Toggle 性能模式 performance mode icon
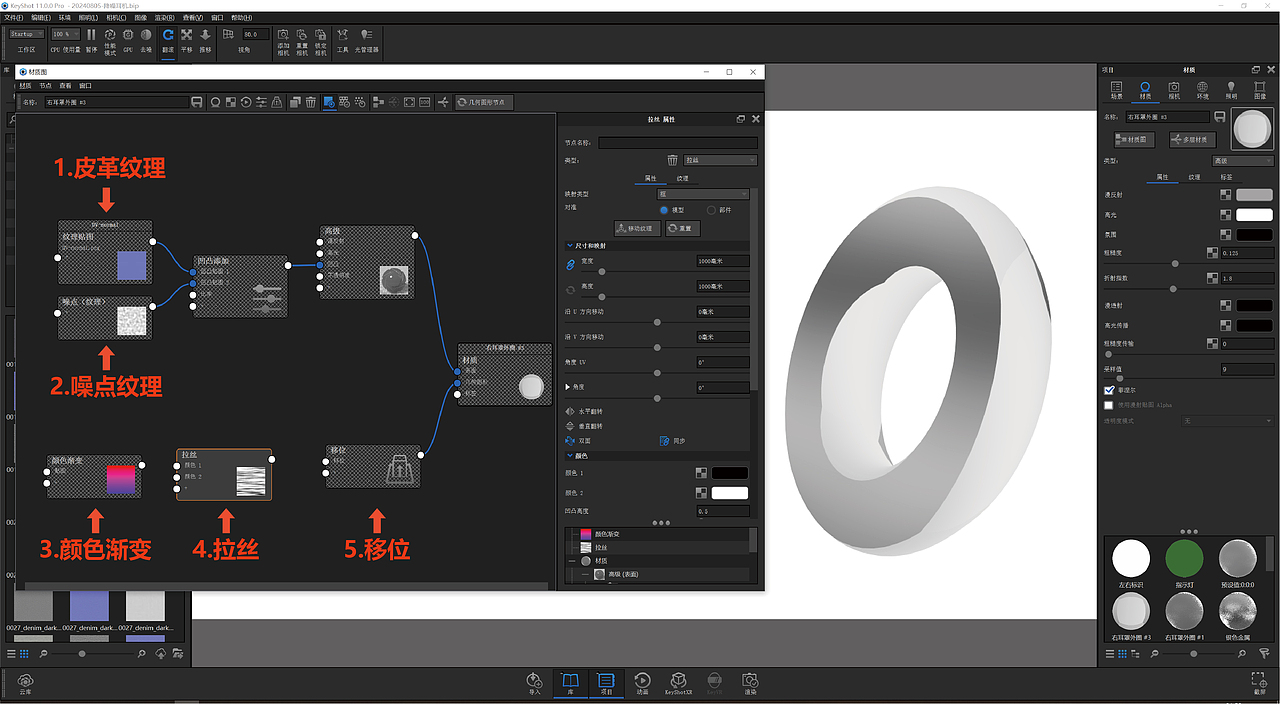This screenshot has width=1280, height=704. tap(110, 35)
